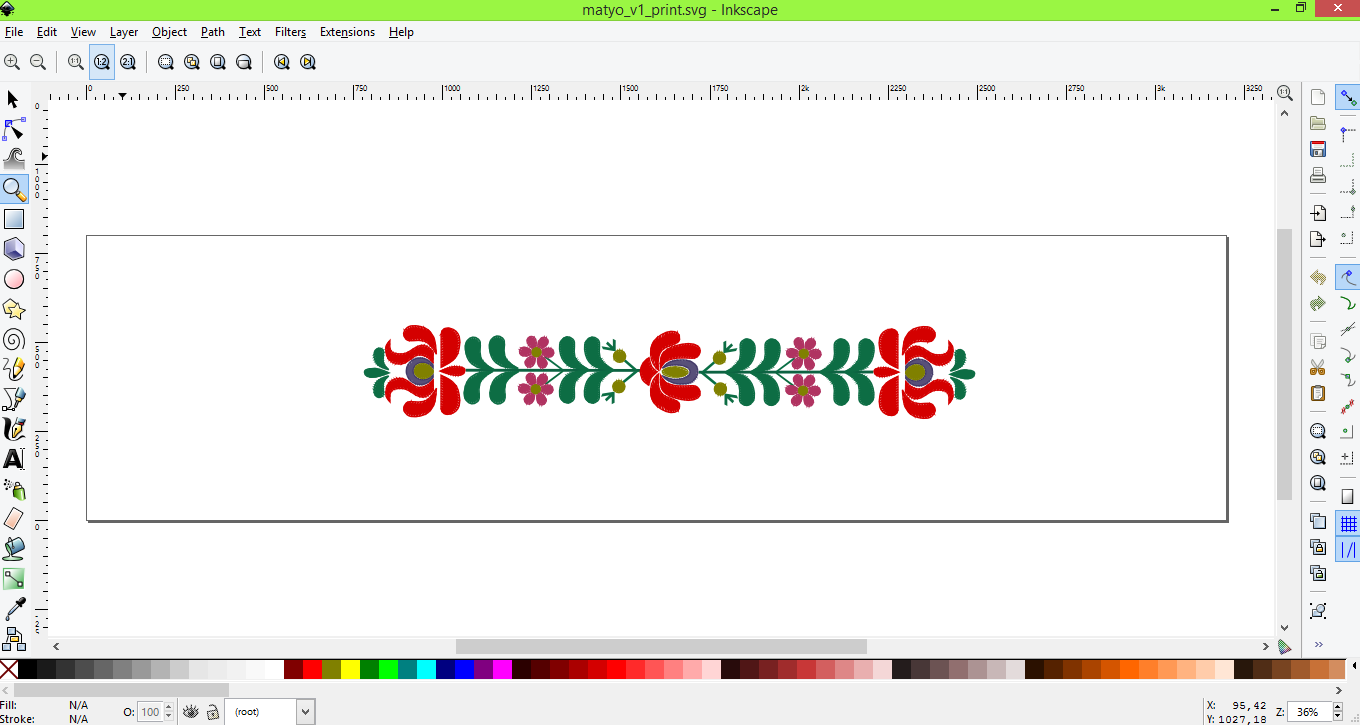Increase zoom percentage with stepper arrow

(x=1338, y=707)
